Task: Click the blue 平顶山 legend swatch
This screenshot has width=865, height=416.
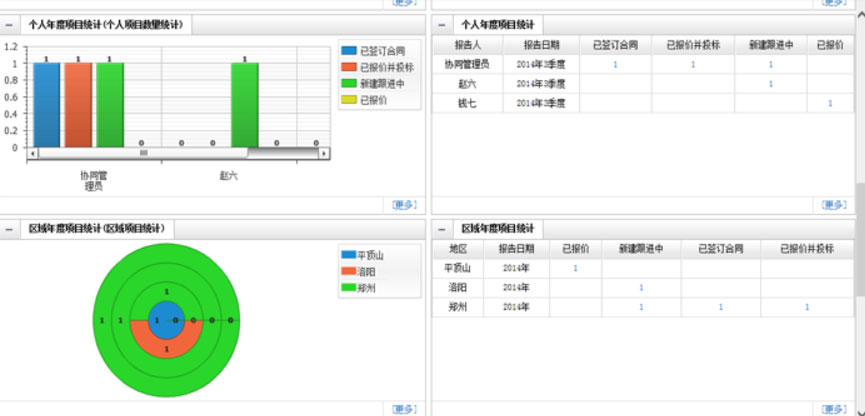Action: click(348, 255)
